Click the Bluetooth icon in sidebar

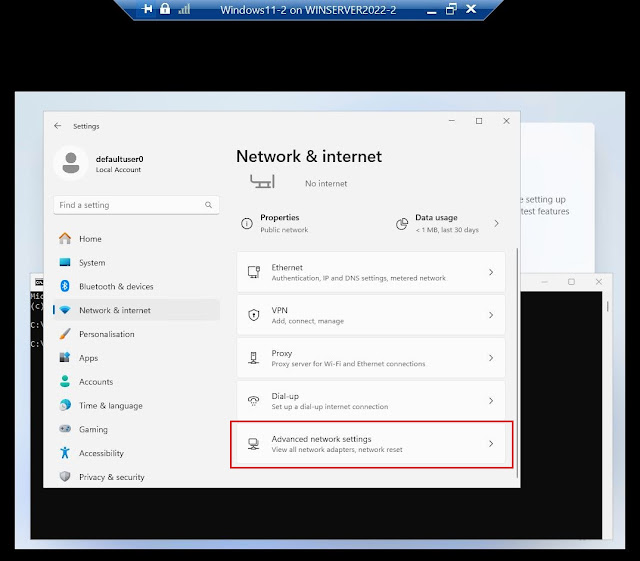(x=65, y=286)
